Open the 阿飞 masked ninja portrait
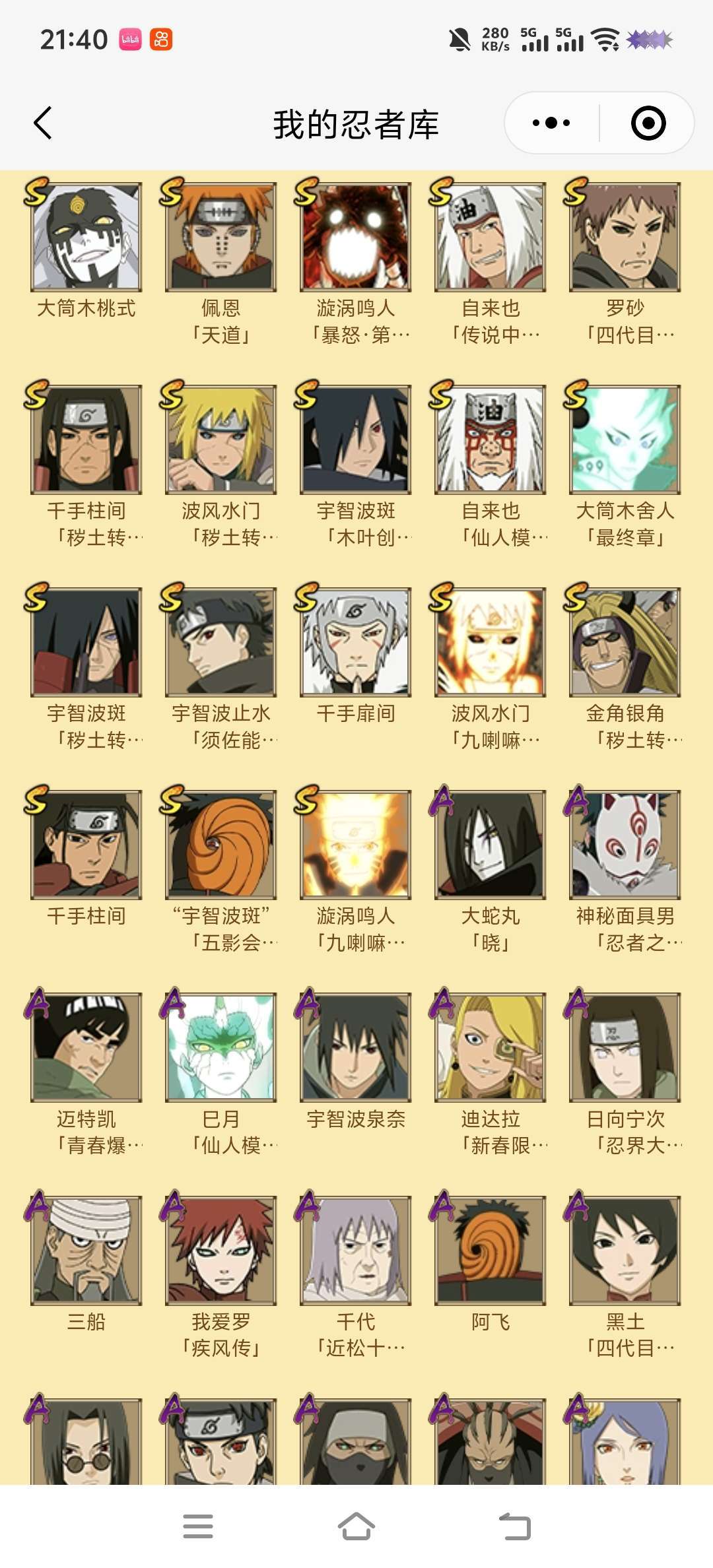713x1568 pixels. coord(491,1251)
